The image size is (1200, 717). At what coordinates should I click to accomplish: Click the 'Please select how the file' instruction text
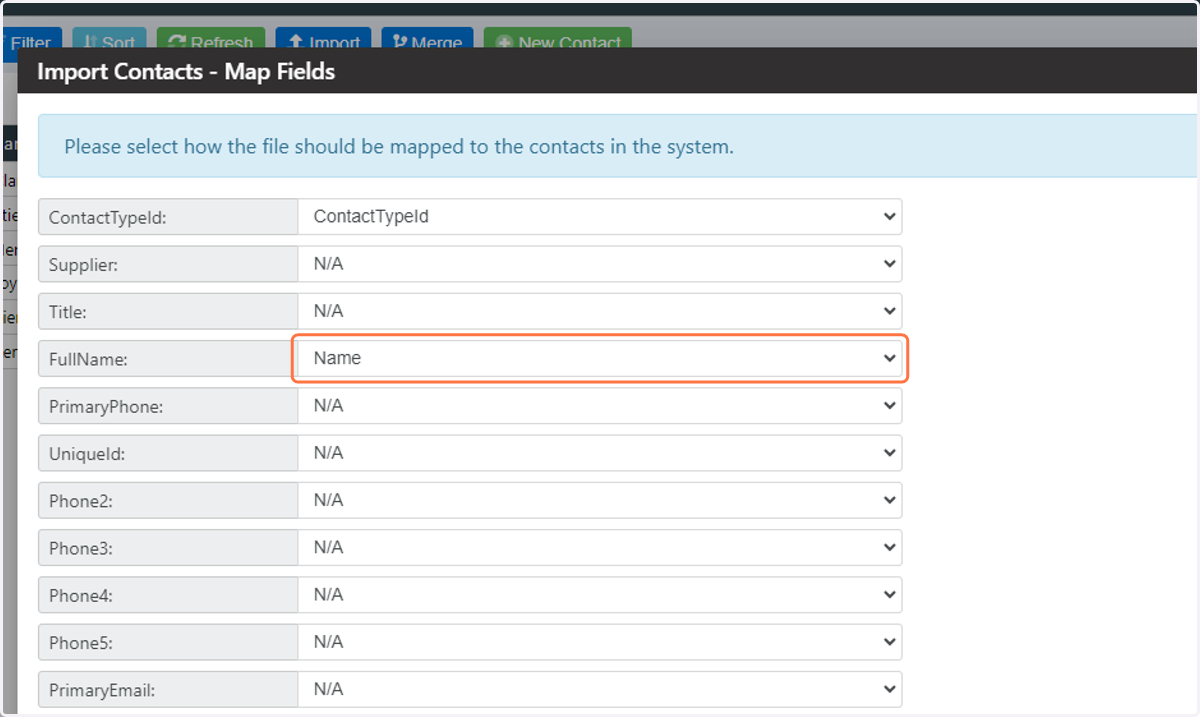[399, 146]
